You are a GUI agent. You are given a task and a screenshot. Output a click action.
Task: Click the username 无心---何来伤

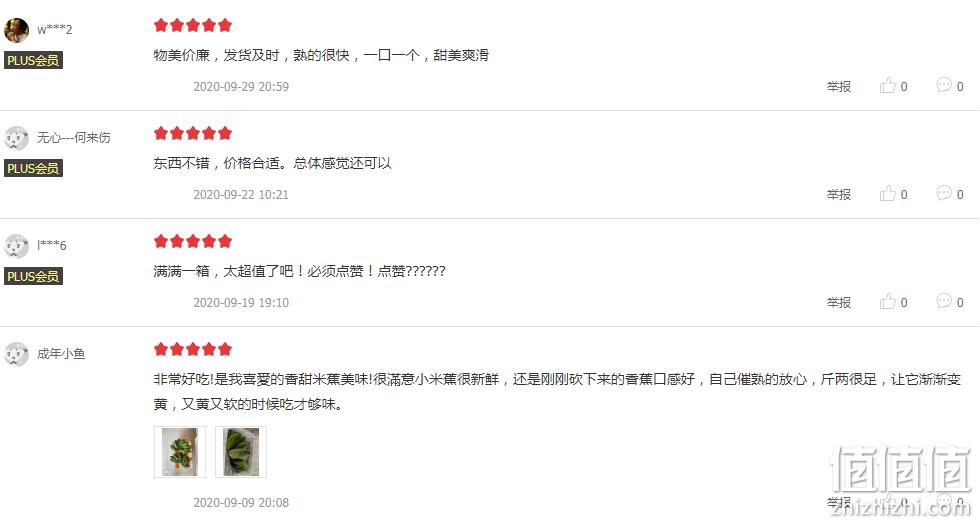coord(74,138)
